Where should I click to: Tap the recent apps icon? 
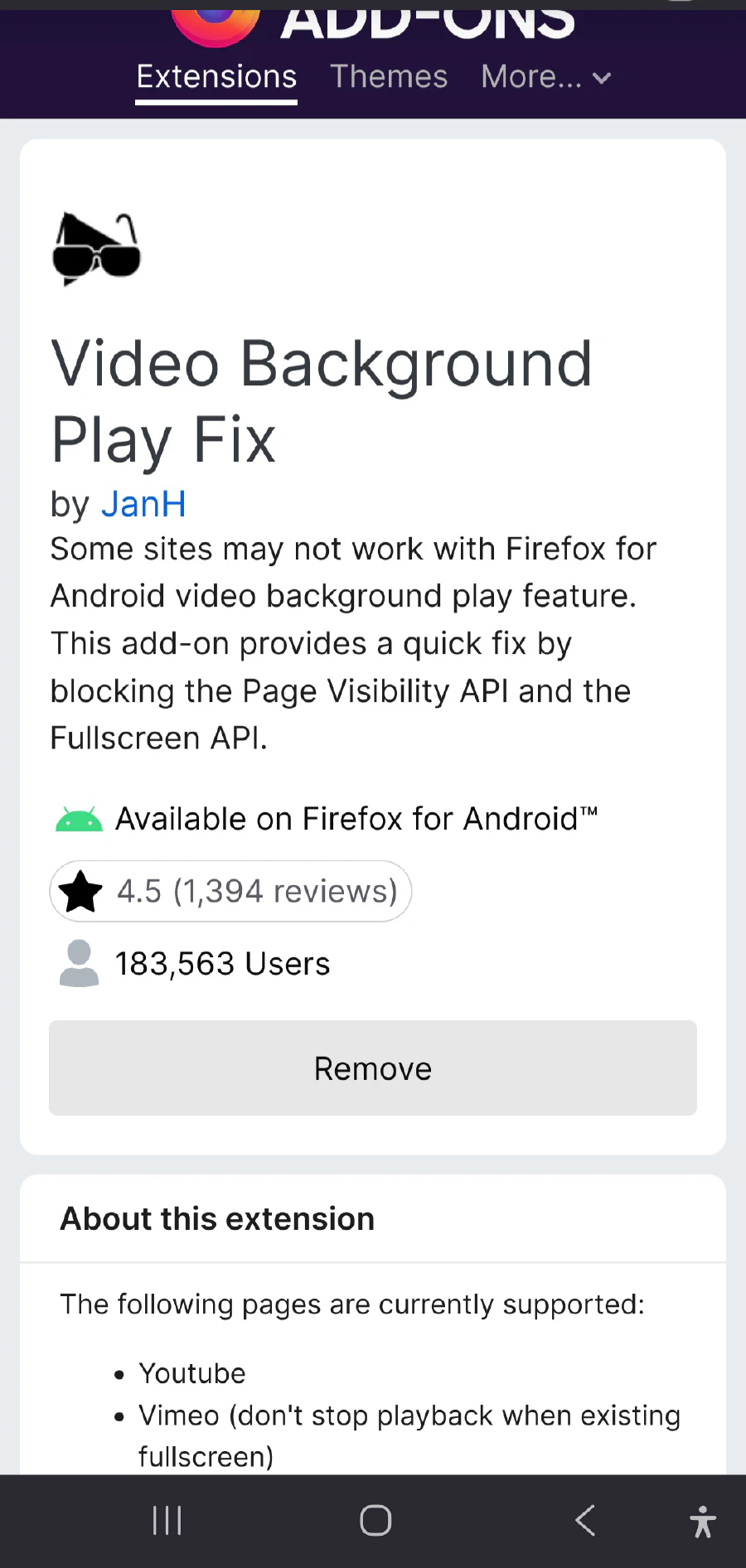pyautogui.click(x=167, y=1520)
